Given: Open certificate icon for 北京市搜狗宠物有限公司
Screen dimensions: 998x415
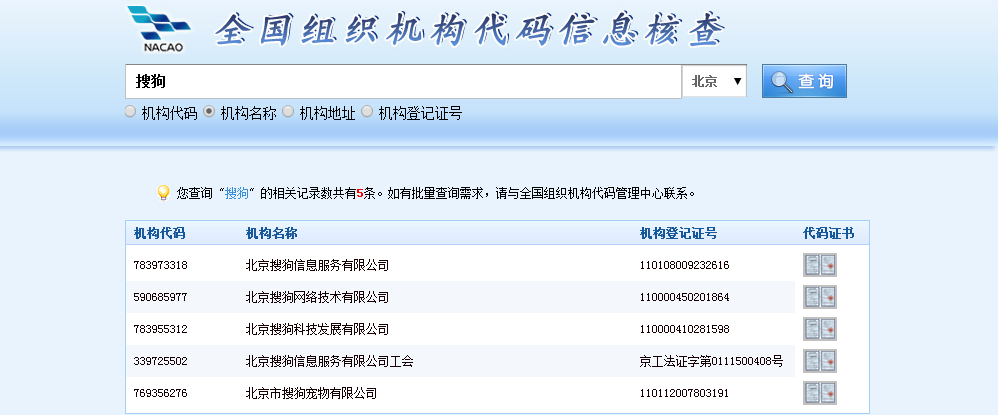Looking at the screenshot, I should [x=820, y=393].
